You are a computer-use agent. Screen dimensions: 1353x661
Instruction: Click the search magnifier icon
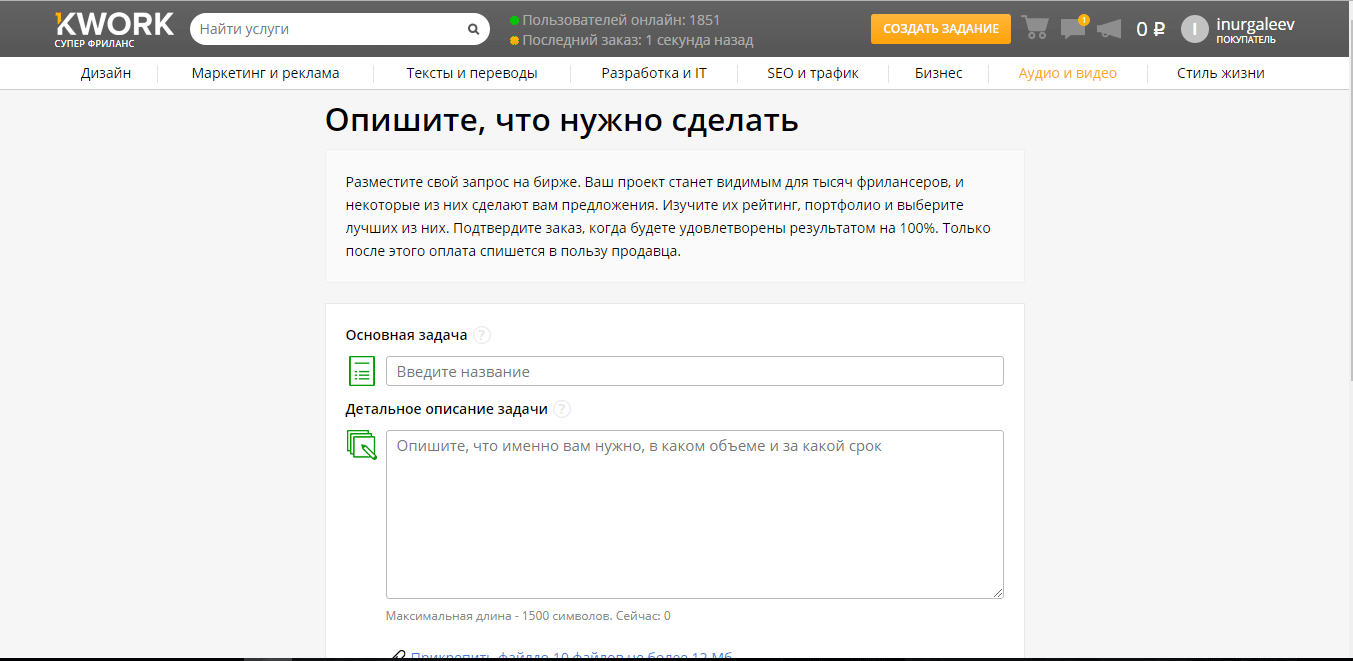(473, 29)
